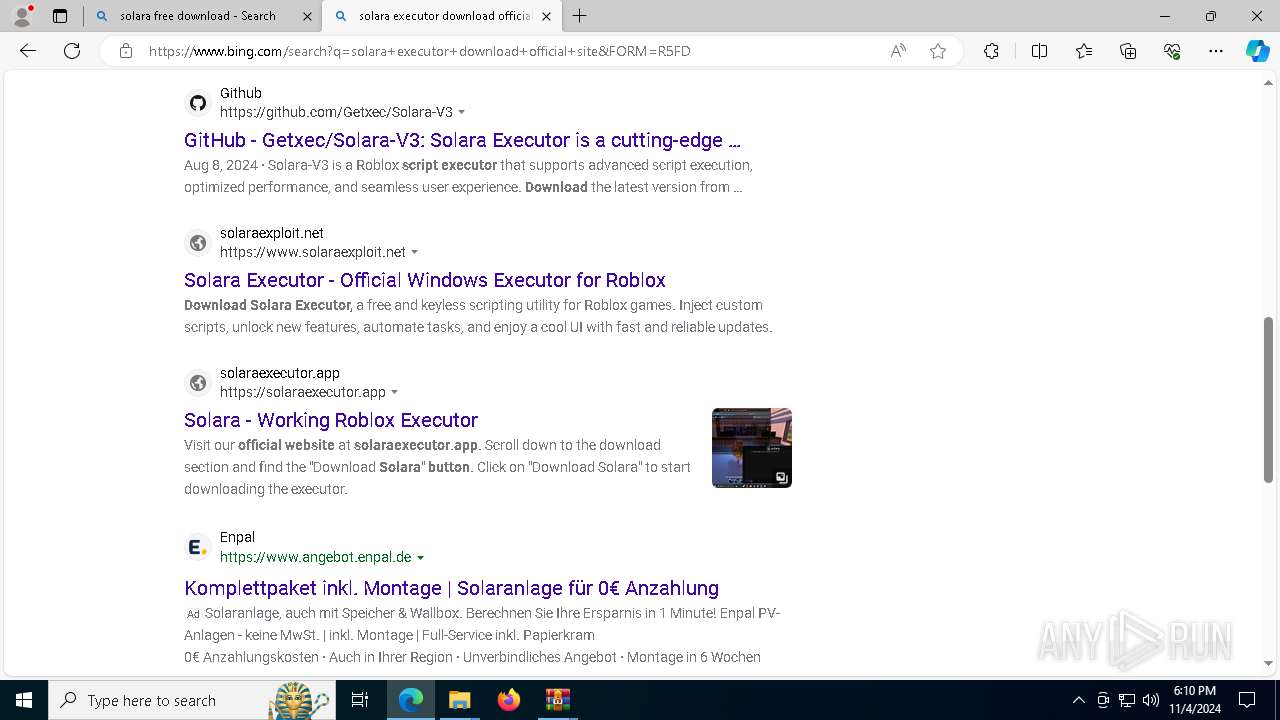Image resolution: width=1280 pixels, height=720 pixels.
Task: Open Browser essentials heart icon
Action: point(1172,51)
